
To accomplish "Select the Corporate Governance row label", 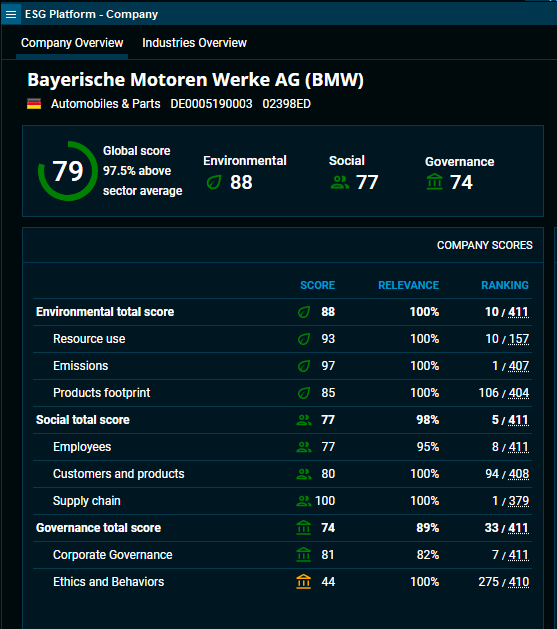I will point(113,555).
